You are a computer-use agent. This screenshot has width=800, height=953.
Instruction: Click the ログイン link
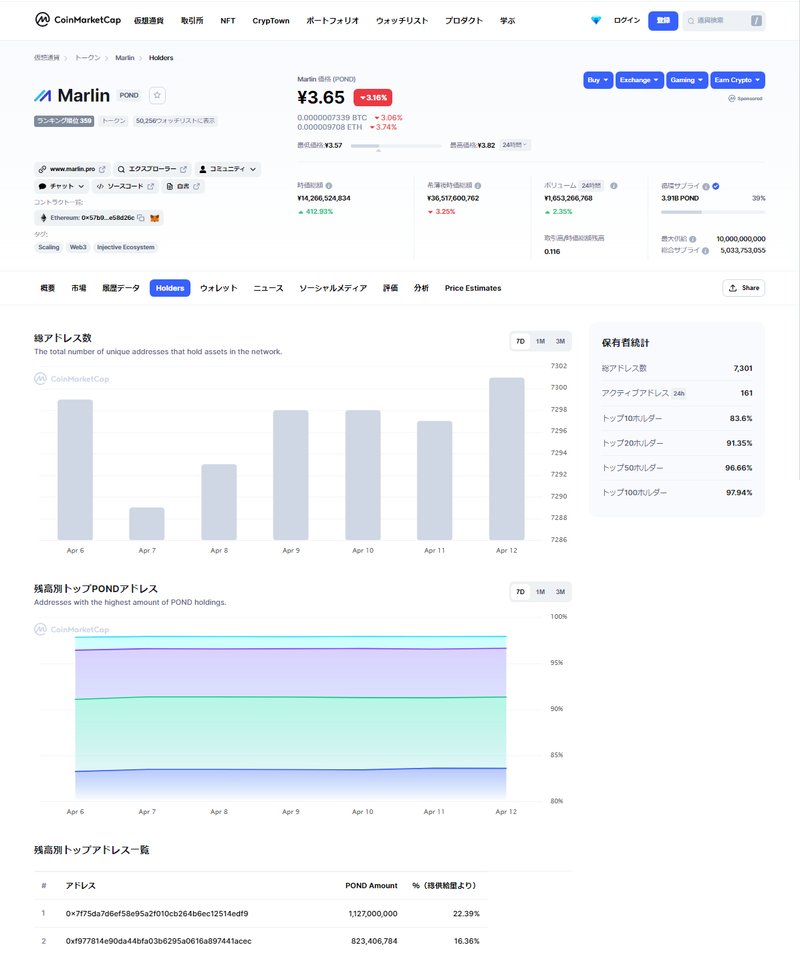tap(627, 21)
